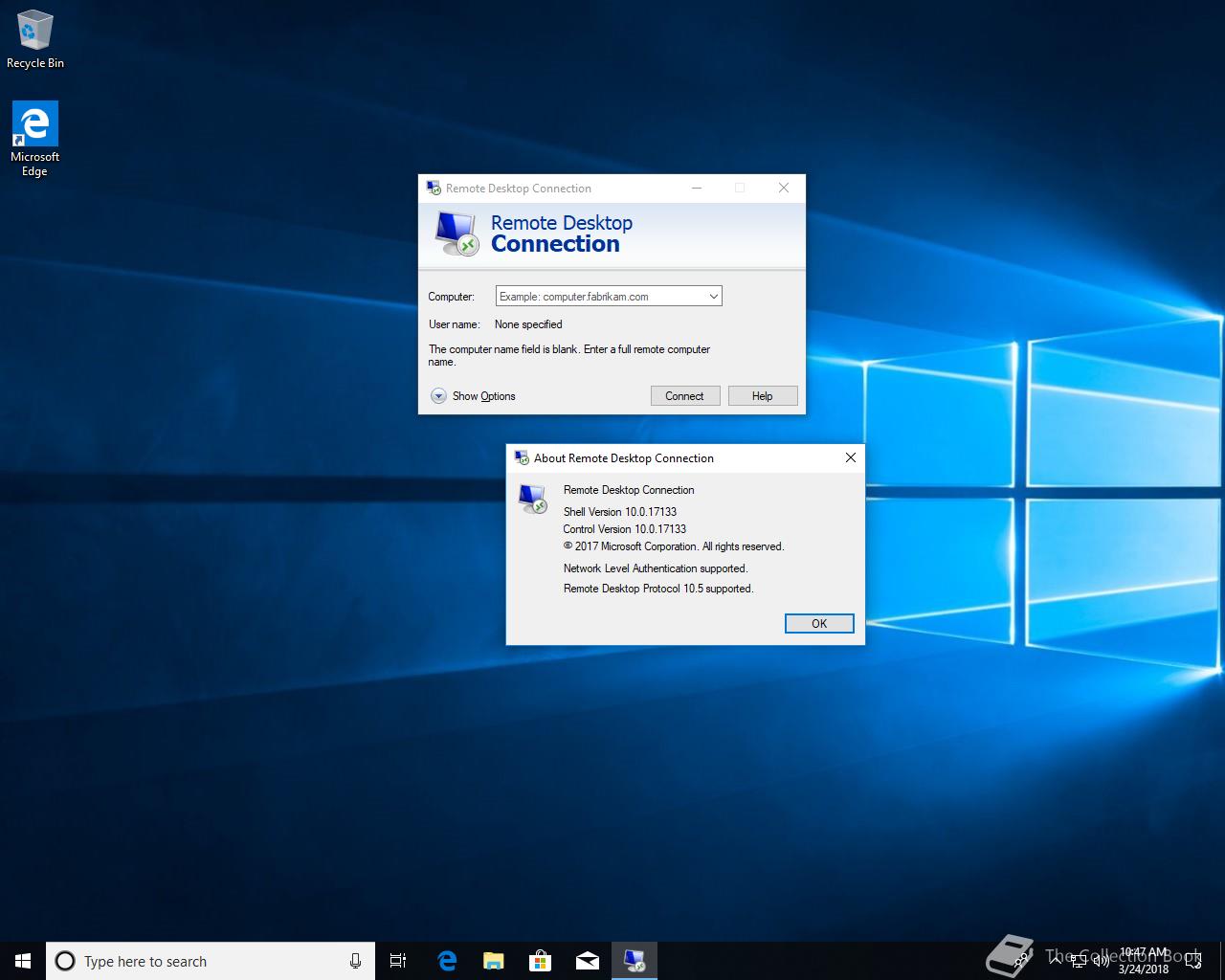Click the Type here to search box
1225x980 pixels.
pos(209,961)
